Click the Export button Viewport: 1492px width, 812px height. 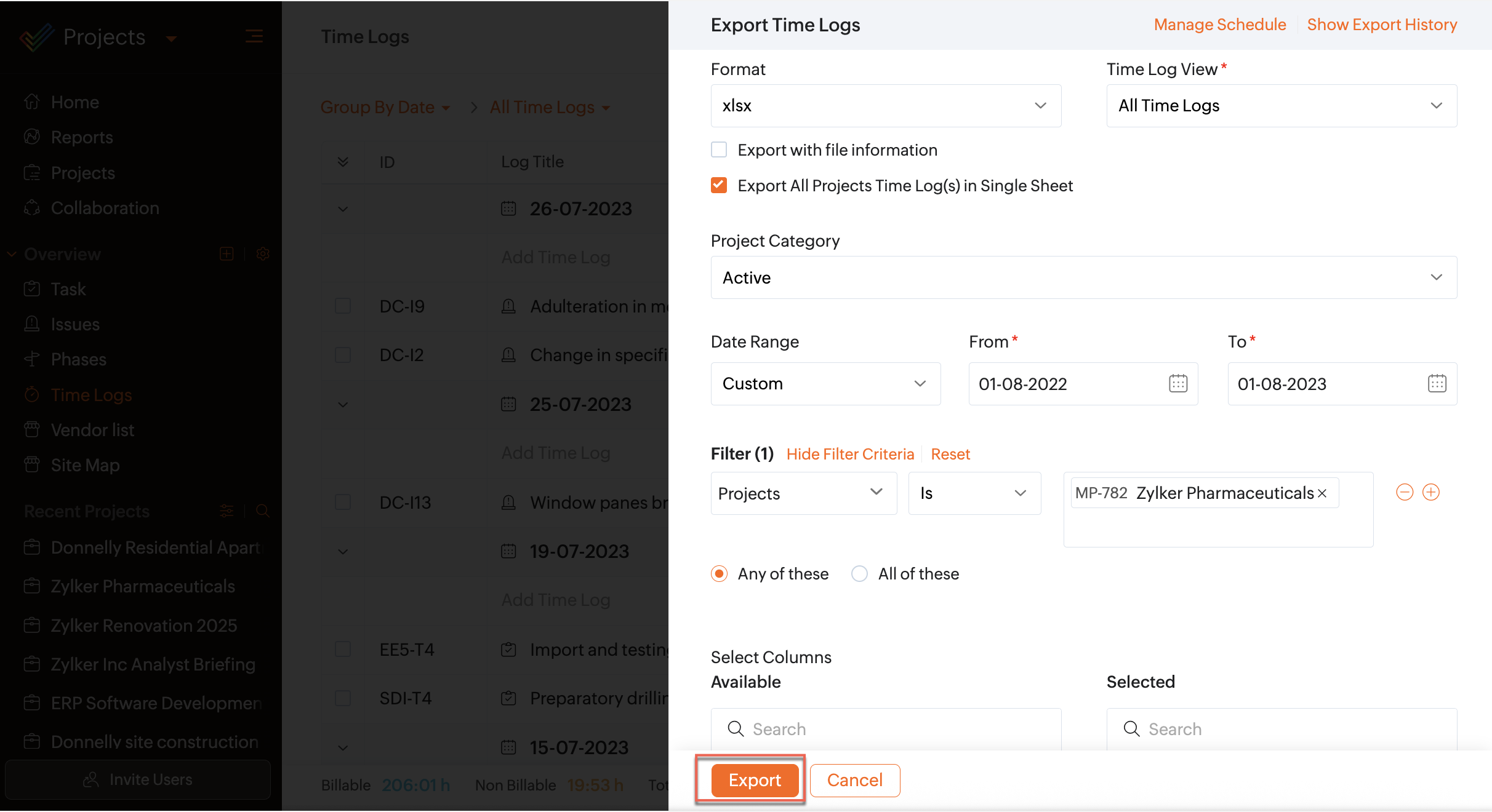755,780
